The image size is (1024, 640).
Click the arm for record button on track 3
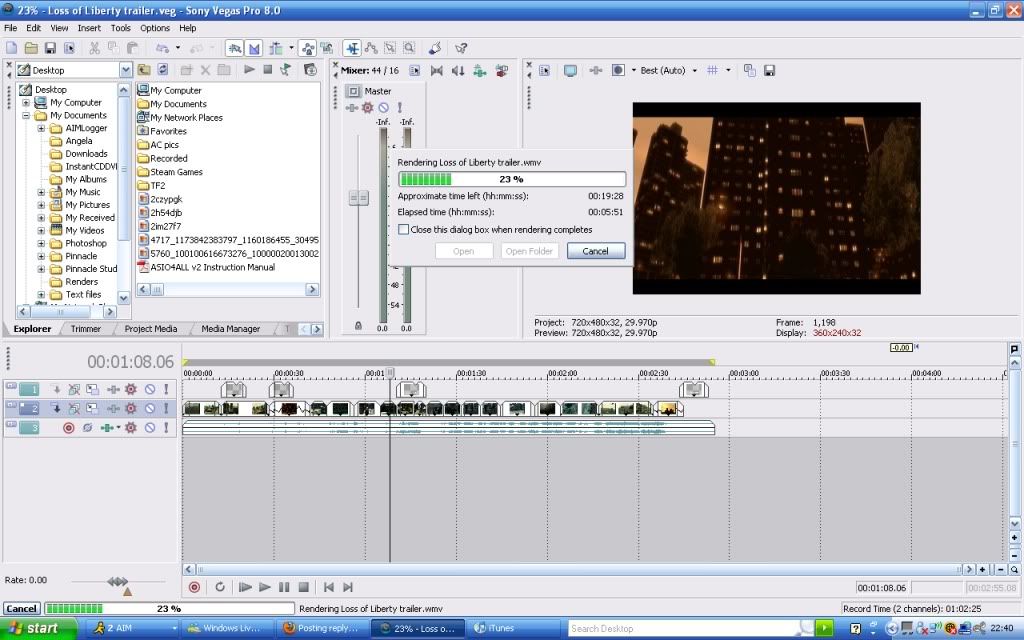pyautogui.click(x=69, y=427)
